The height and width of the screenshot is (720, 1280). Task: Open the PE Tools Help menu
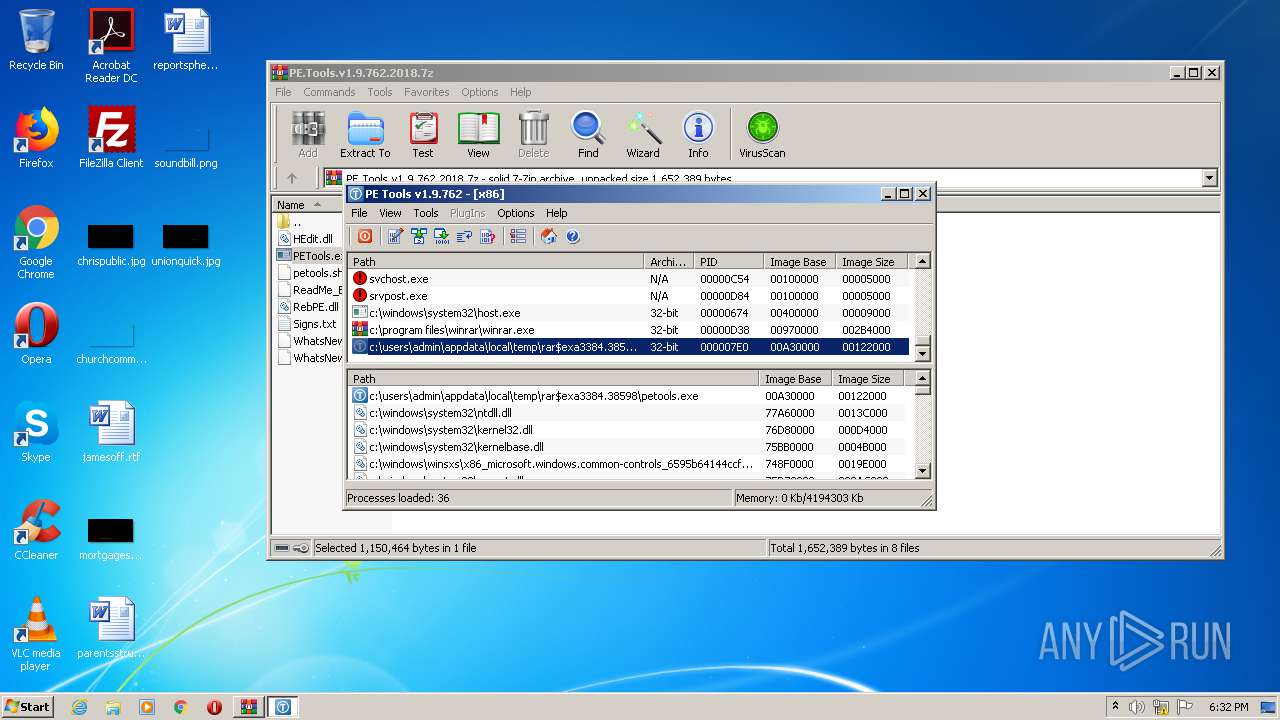tap(556, 213)
